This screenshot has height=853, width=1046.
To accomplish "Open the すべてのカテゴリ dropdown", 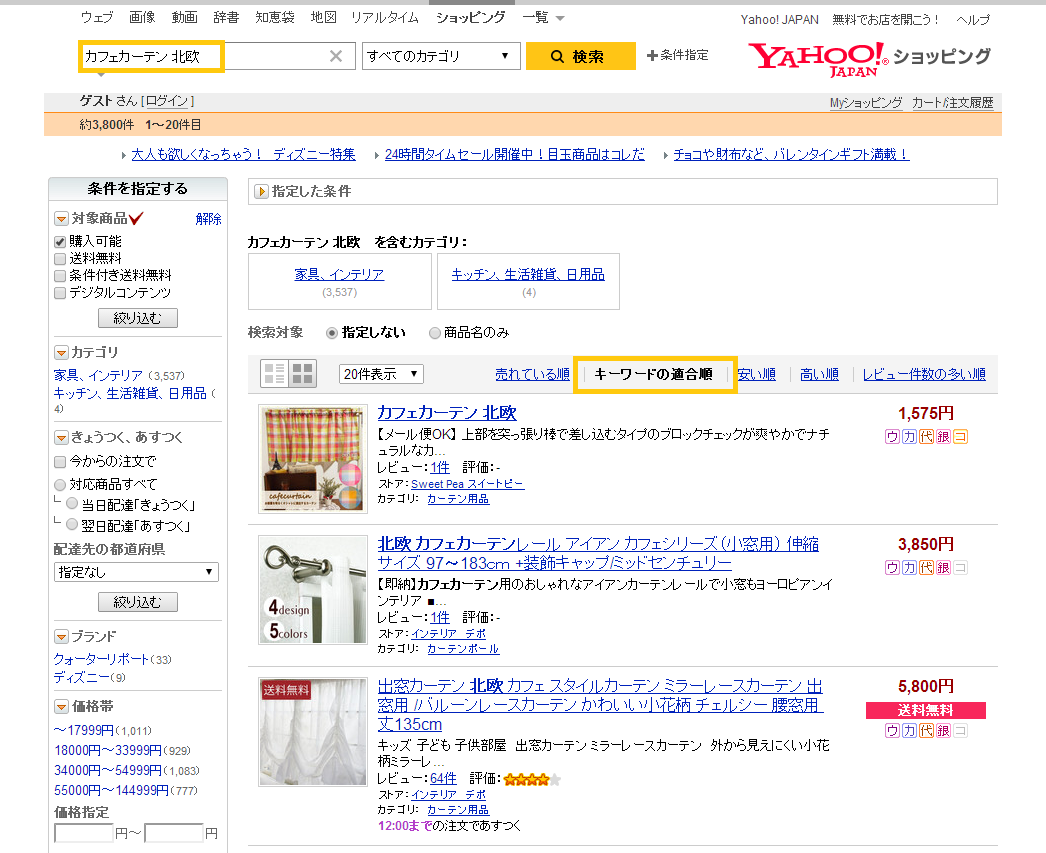I will click(x=440, y=56).
